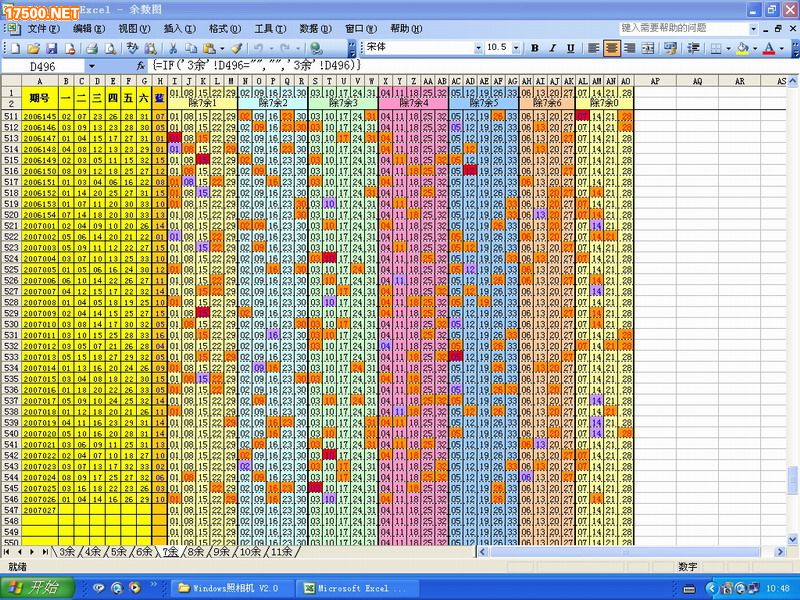Image resolution: width=800 pixels, height=600 pixels.
Task: Toggle Align Left
Action: point(593,48)
